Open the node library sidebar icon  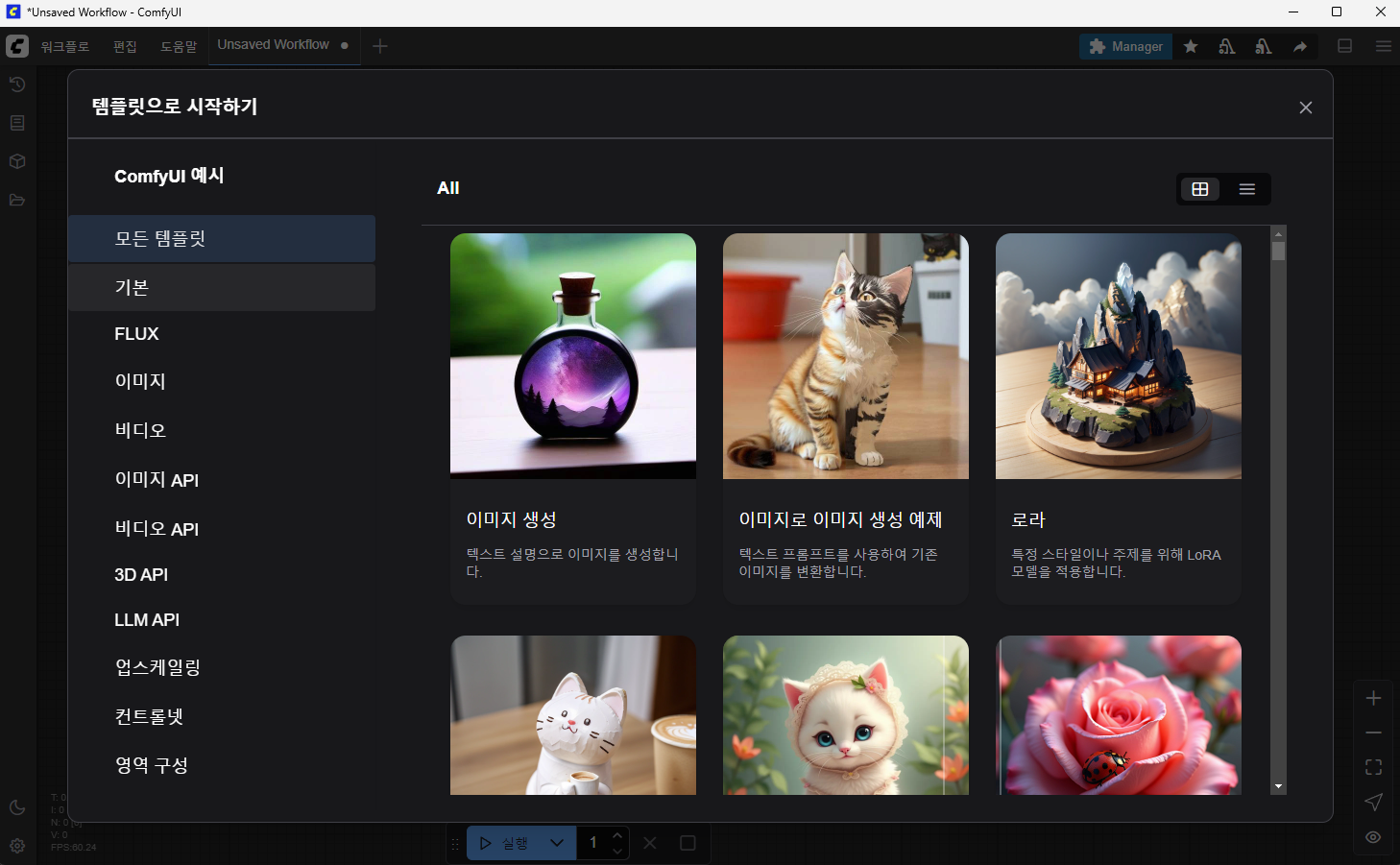pyautogui.click(x=17, y=123)
